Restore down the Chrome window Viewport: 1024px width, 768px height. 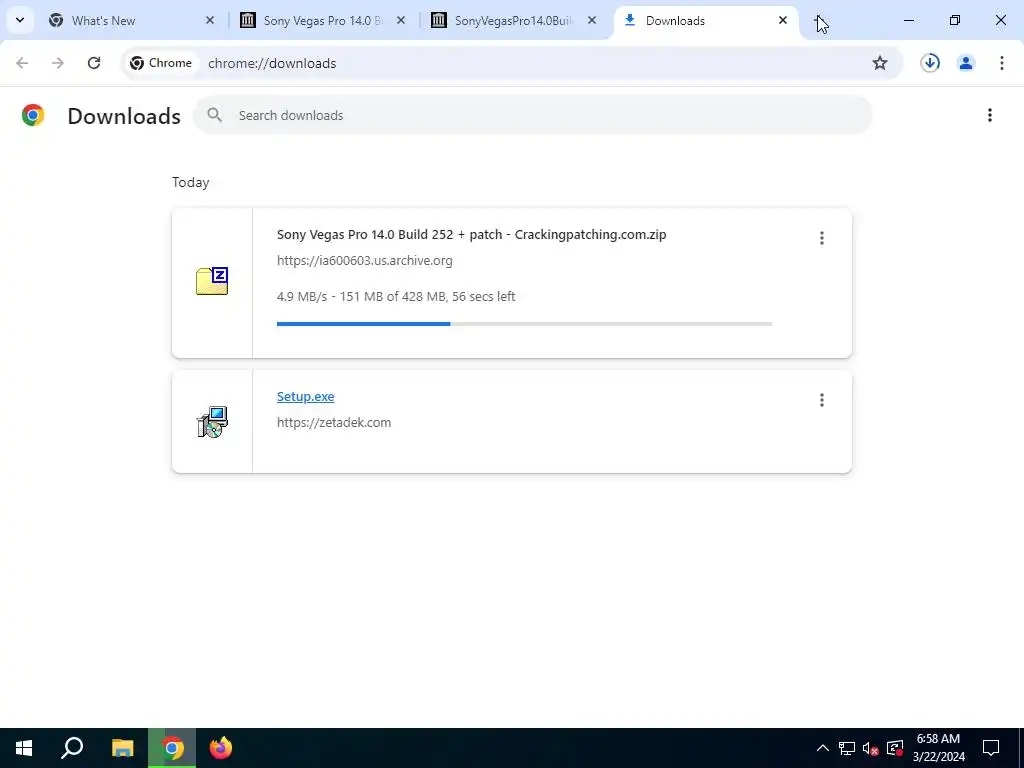click(955, 20)
